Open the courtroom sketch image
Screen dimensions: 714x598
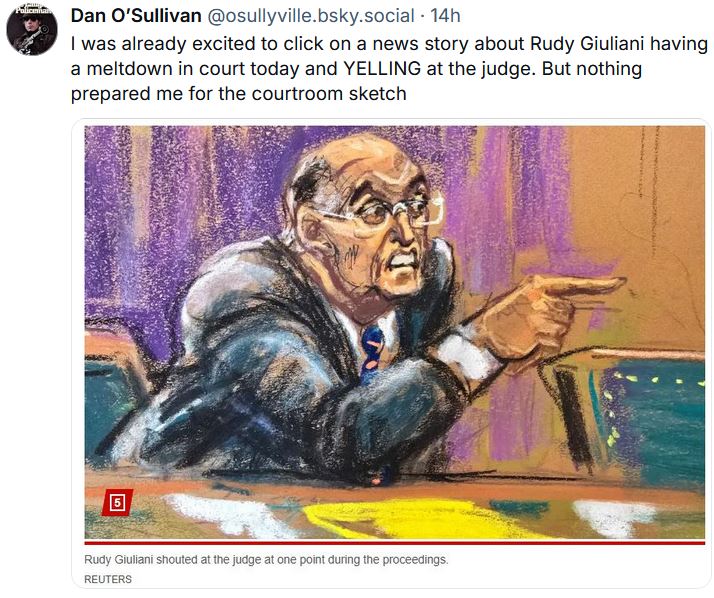coord(395,332)
